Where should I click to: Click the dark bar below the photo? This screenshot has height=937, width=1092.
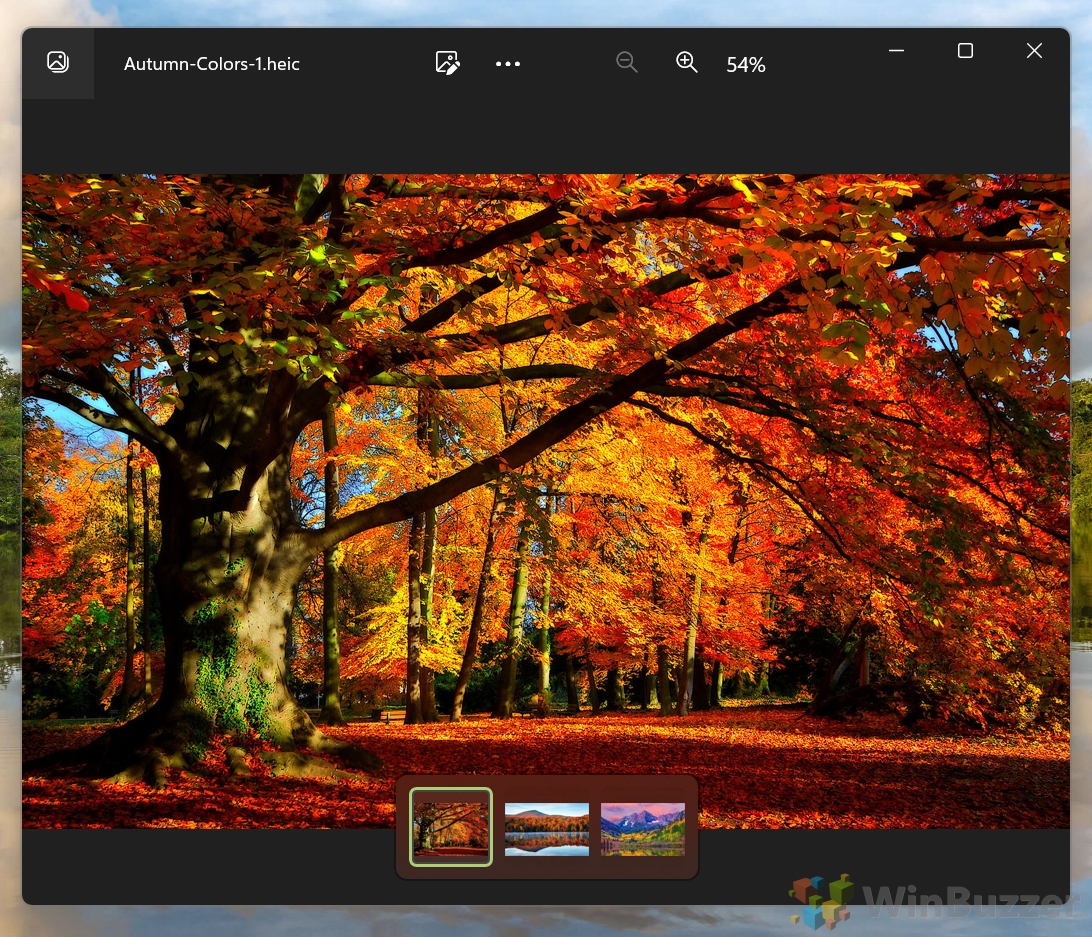coord(209,866)
